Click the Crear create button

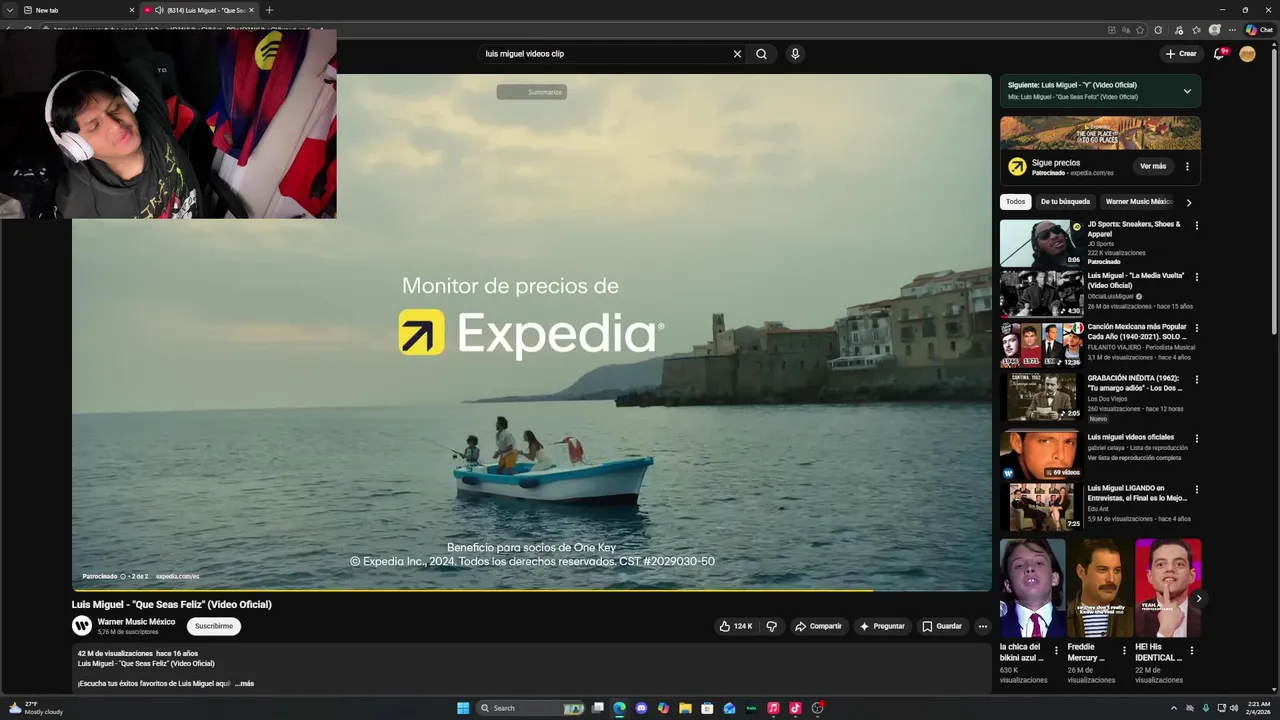[1181, 54]
